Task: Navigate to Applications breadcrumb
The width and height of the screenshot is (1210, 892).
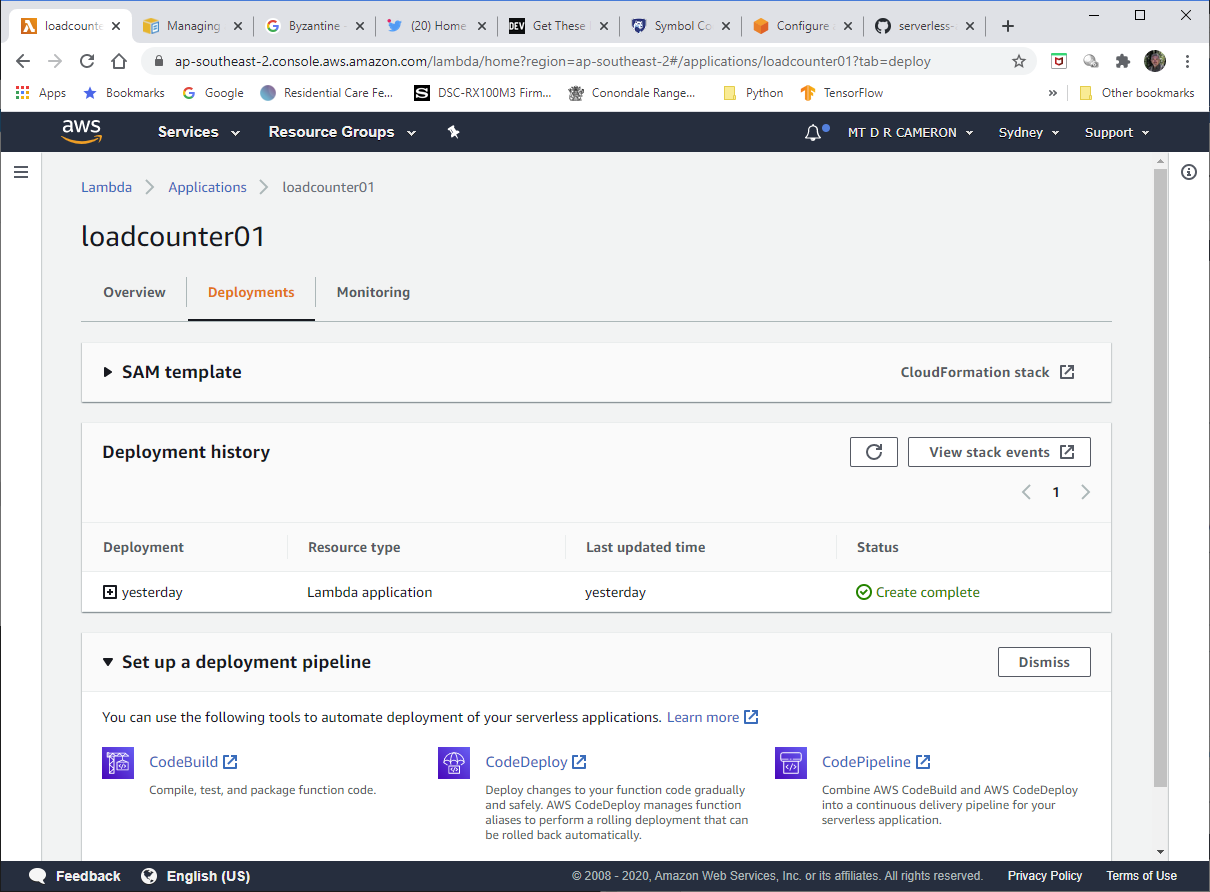Action: pyautogui.click(x=207, y=187)
